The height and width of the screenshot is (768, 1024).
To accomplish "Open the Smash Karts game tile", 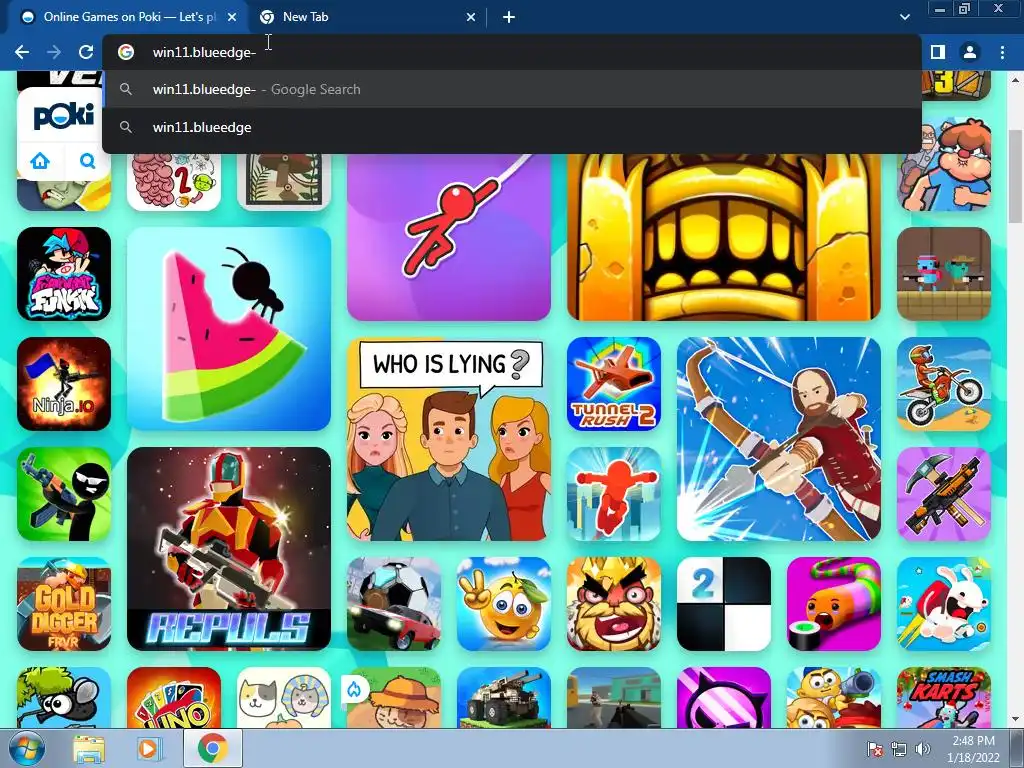I will tap(944, 697).
